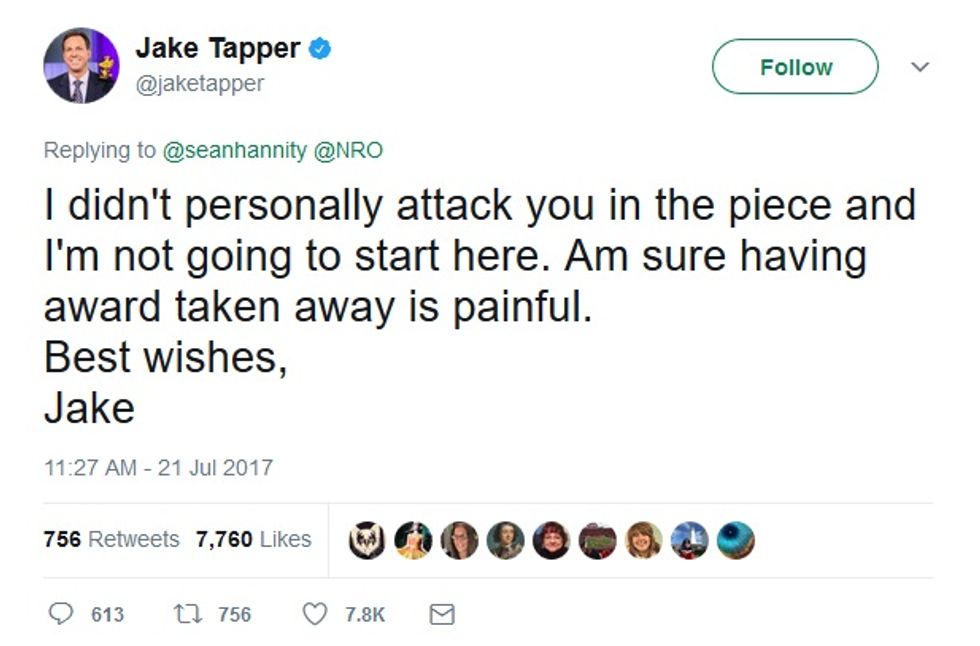Open the @NRO mention link
The image size is (980, 646).
pyautogui.click(x=348, y=151)
